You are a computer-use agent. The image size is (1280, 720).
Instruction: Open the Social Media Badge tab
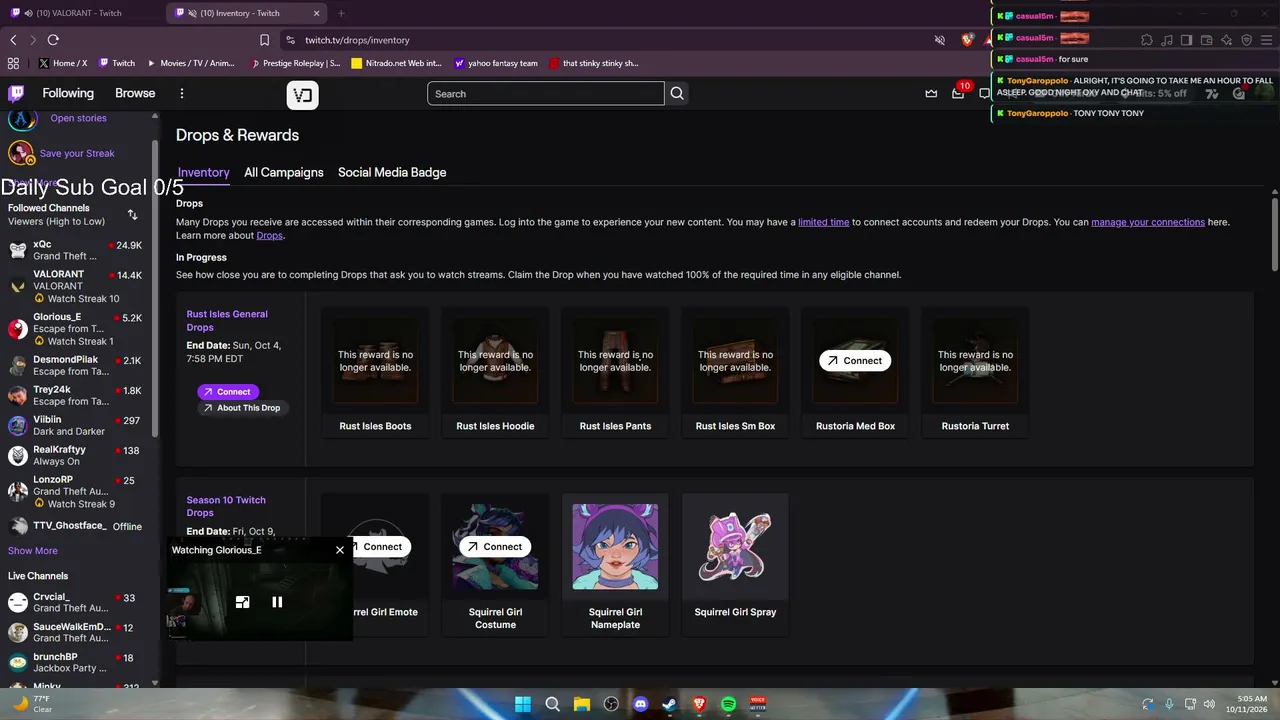click(392, 172)
